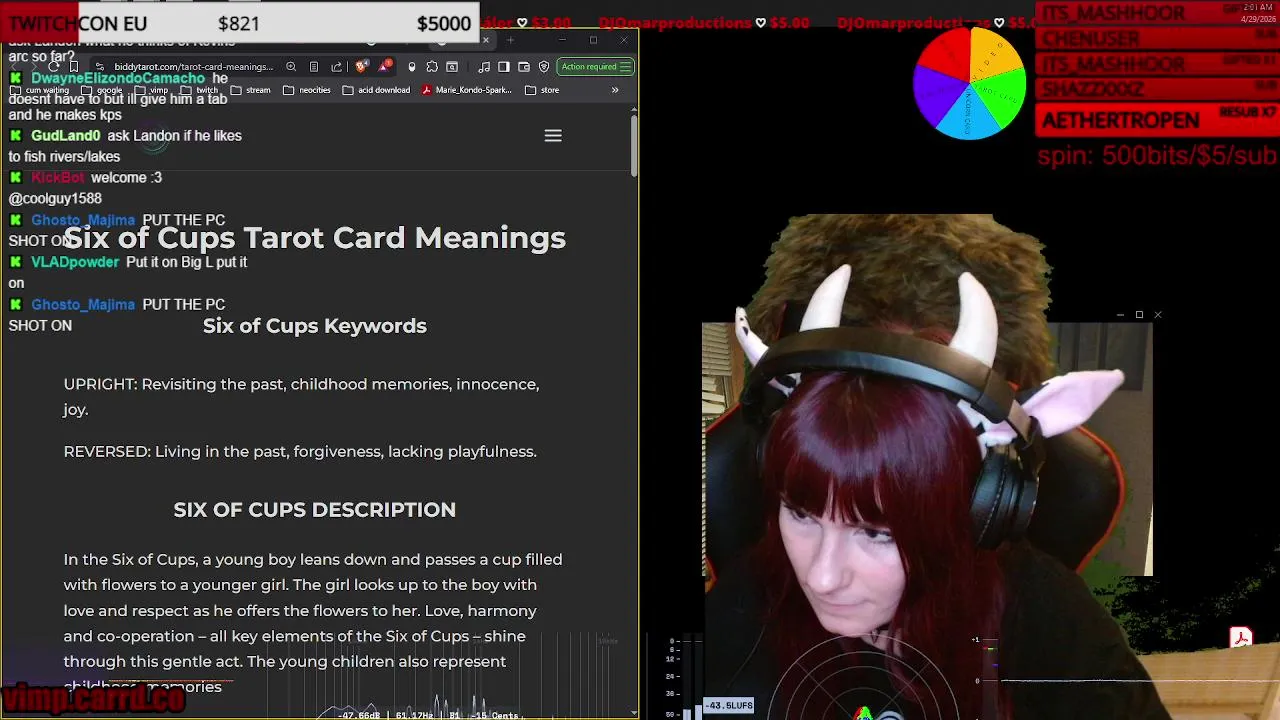This screenshot has width=1280, height=720.
Task: Open the Playlist music note icon
Action: click(x=484, y=67)
